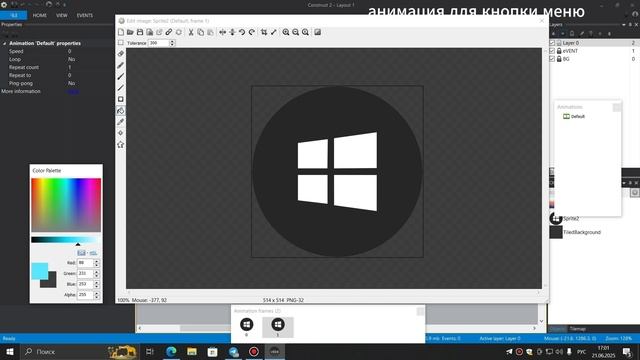Open the VIEW ribbon tab
Image resolution: width=640 pixels, height=360 pixels.
tap(62, 16)
